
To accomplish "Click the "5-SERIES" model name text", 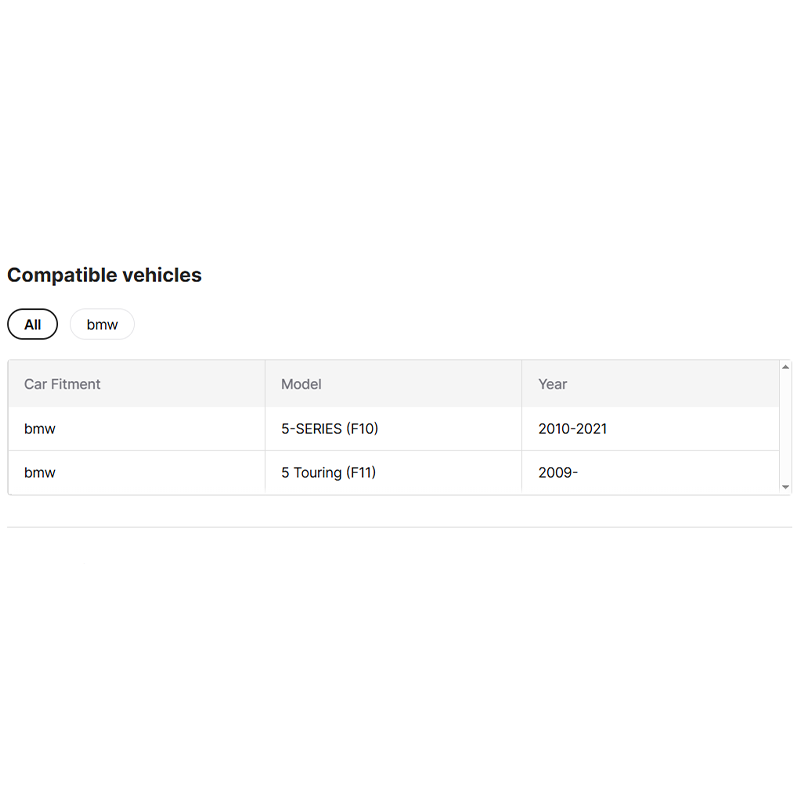I will (x=311, y=429).
